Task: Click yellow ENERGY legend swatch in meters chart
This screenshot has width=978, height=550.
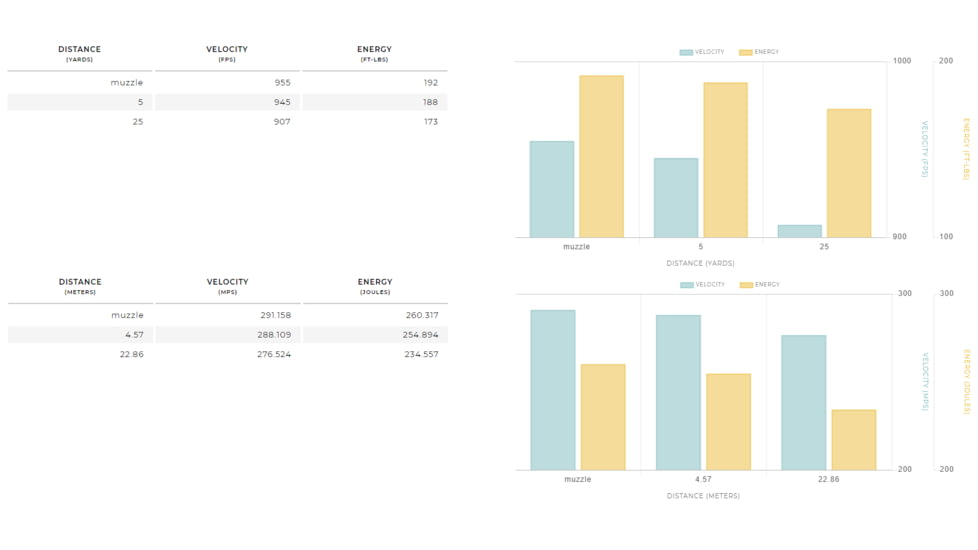Action: [x=746, y=285]
